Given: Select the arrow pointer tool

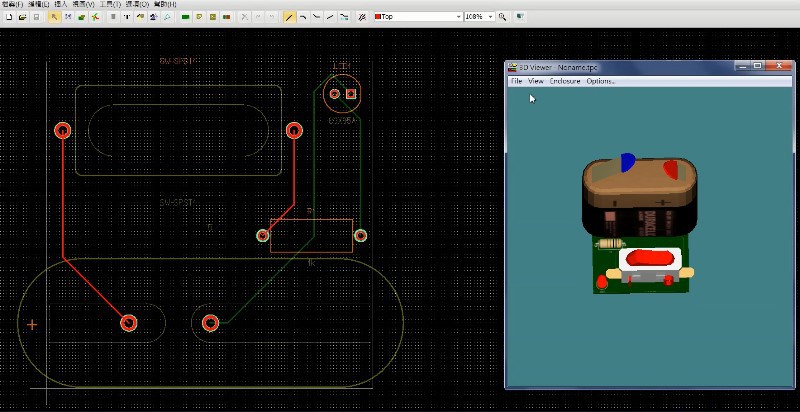Looking at the screenshot, I should coord(54,17).
